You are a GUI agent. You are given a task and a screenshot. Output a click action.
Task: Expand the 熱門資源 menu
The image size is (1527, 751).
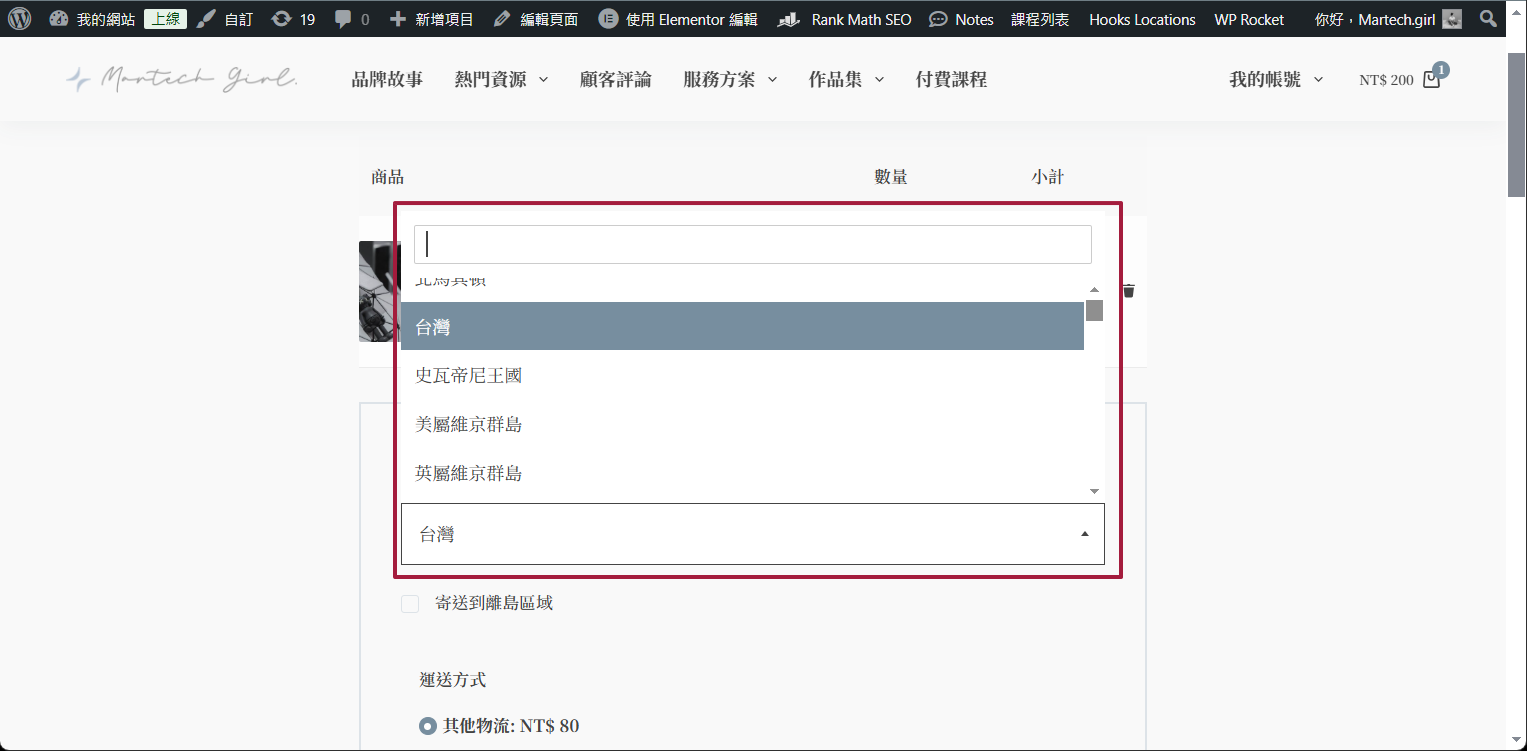point(501,80)
